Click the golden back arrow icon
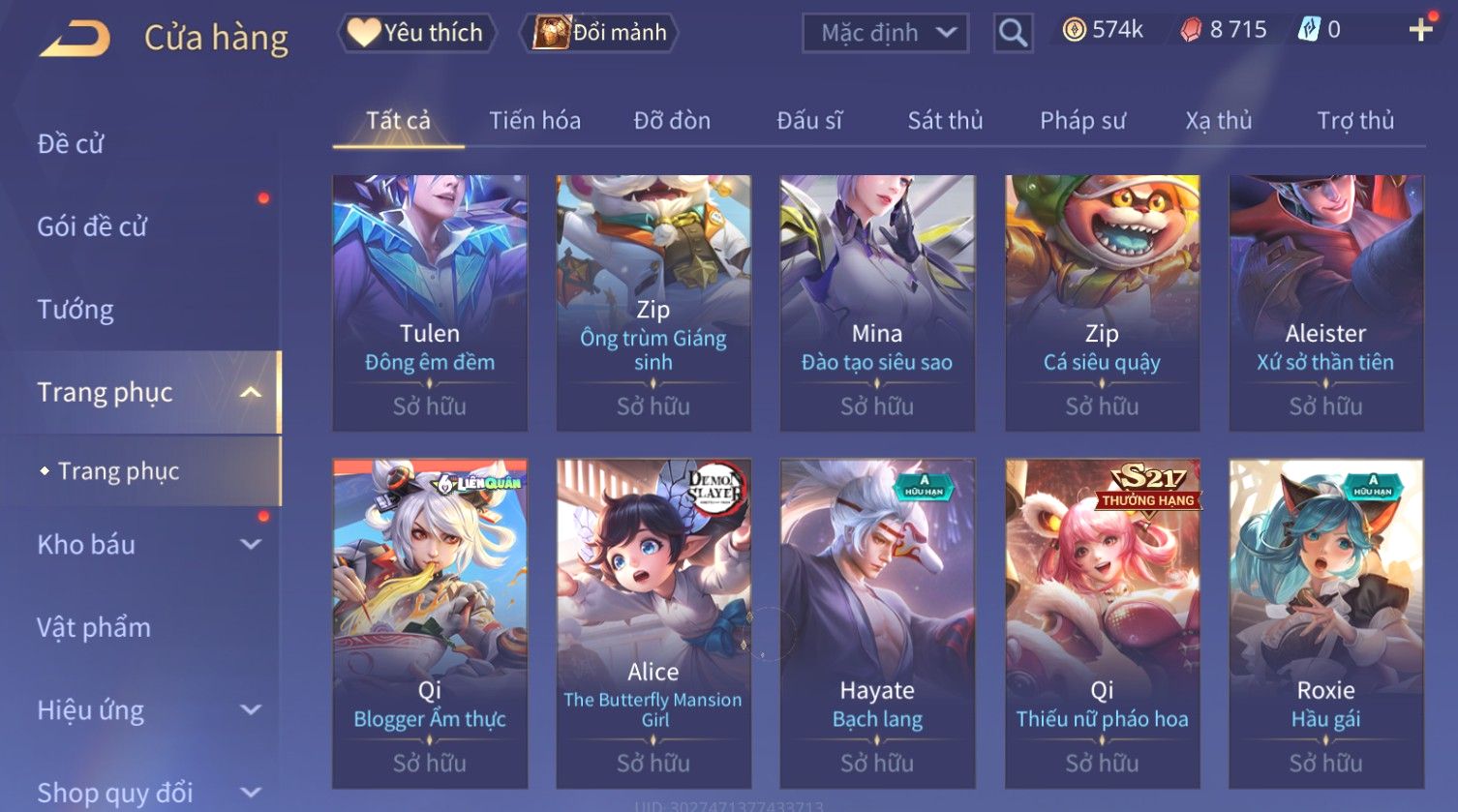Image resolution: width=1458 pixels, height=812 pixels. pos(76,39)
